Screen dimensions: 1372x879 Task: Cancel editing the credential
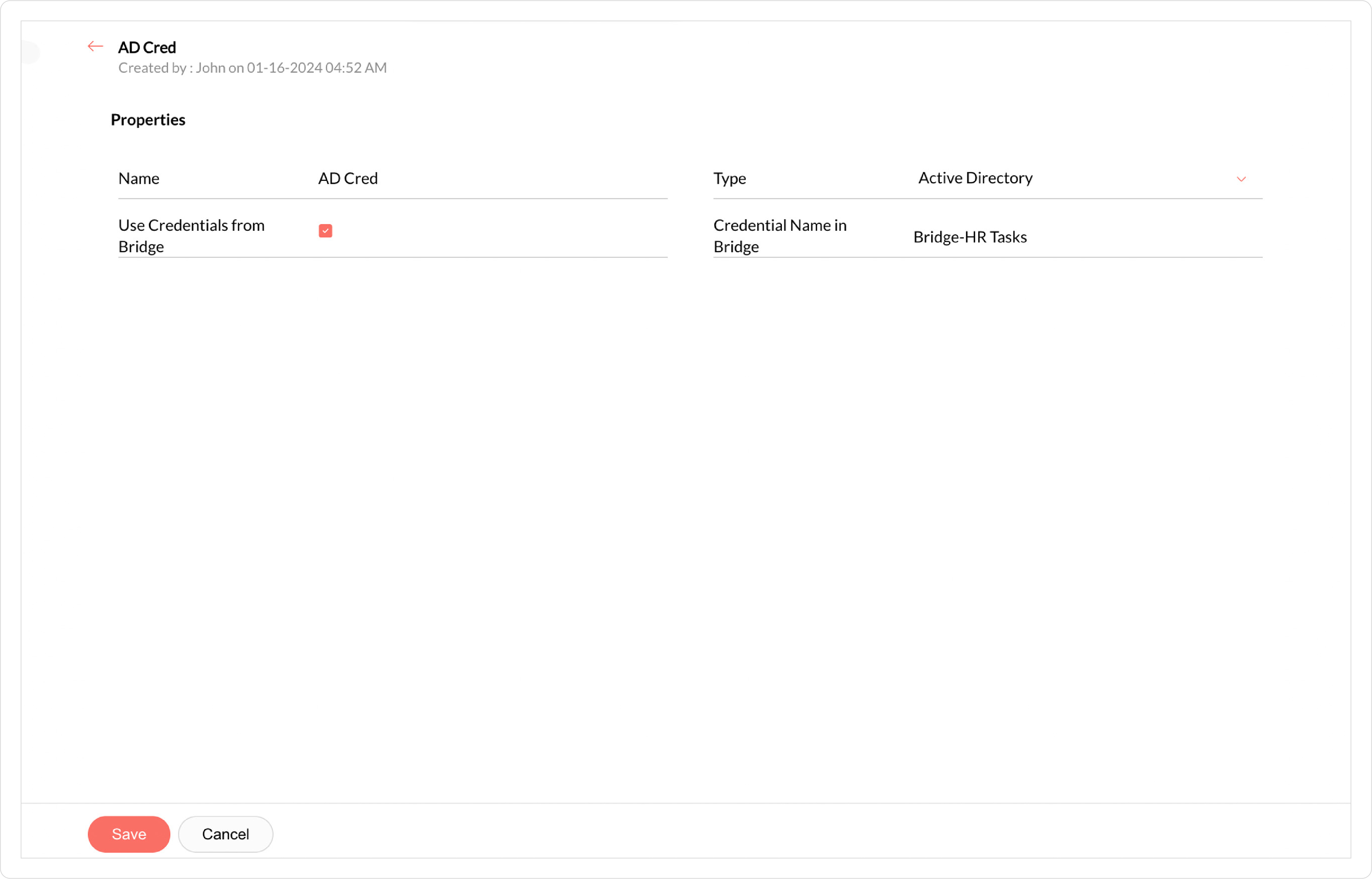coord(225,834)
